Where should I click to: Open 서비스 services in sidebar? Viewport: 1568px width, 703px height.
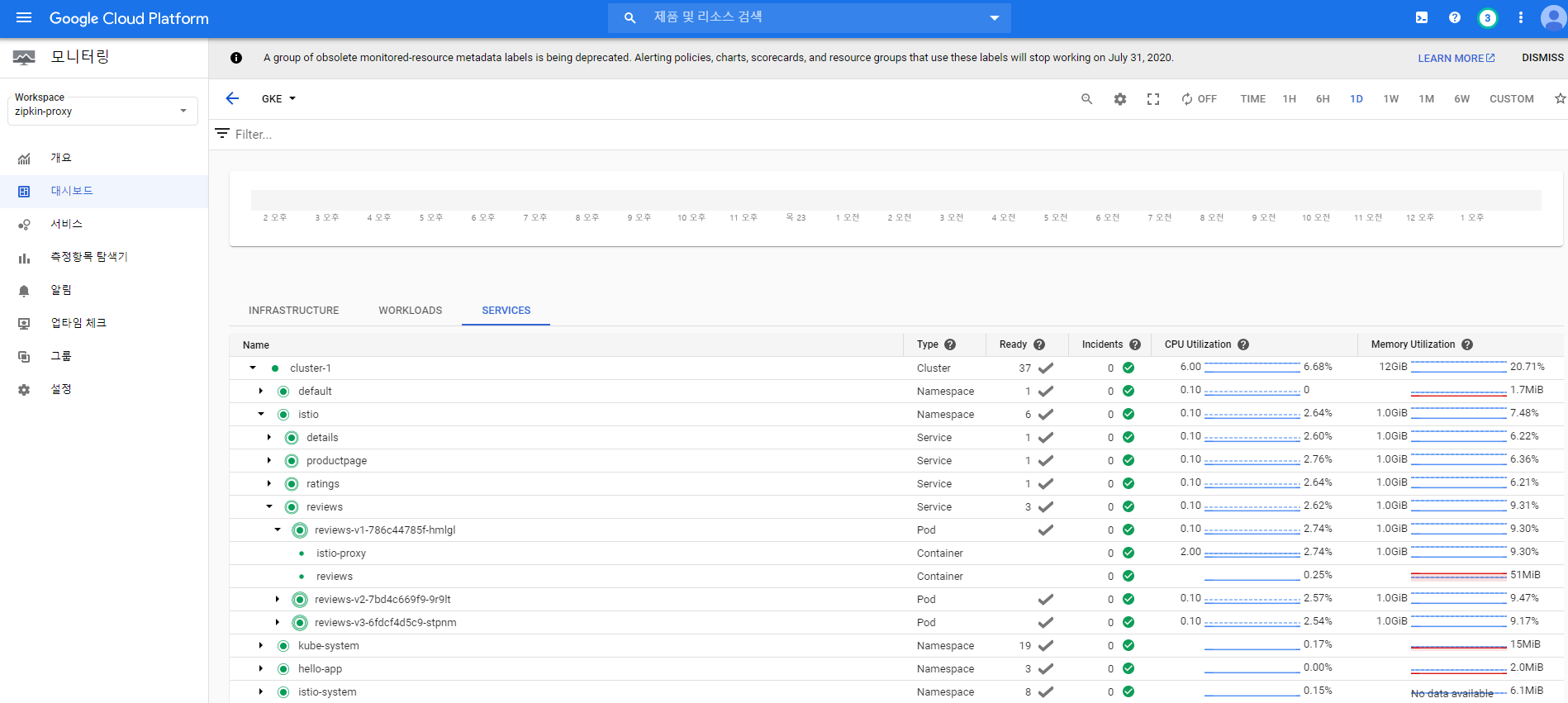[x=66, y=224]
